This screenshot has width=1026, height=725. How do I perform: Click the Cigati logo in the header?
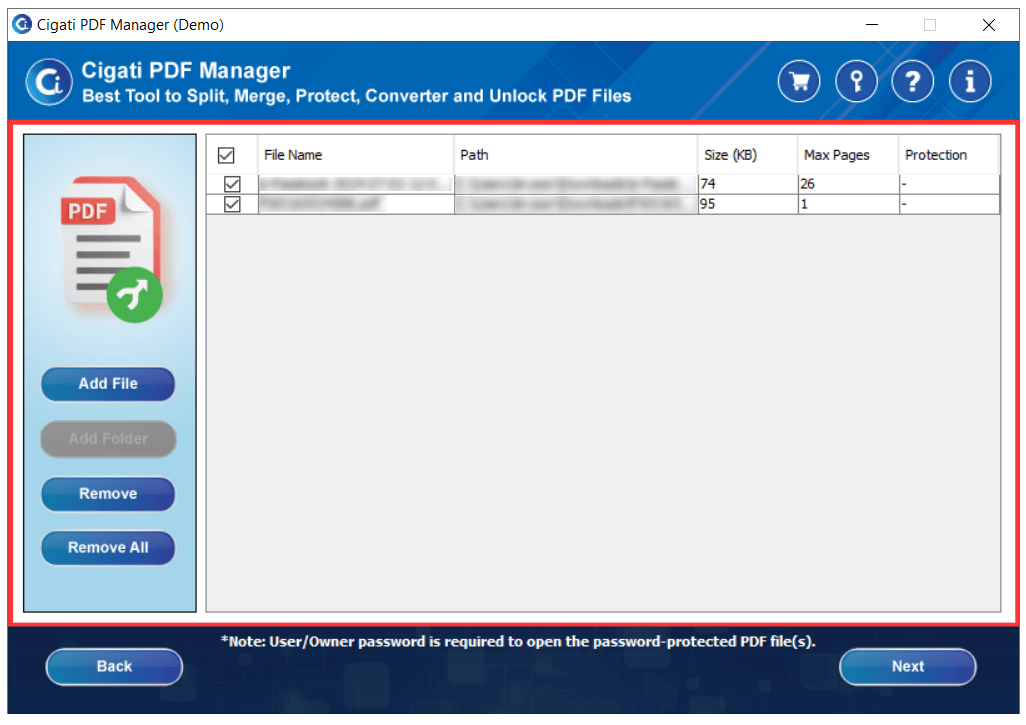pyautogui.click(x=49, y=82)
